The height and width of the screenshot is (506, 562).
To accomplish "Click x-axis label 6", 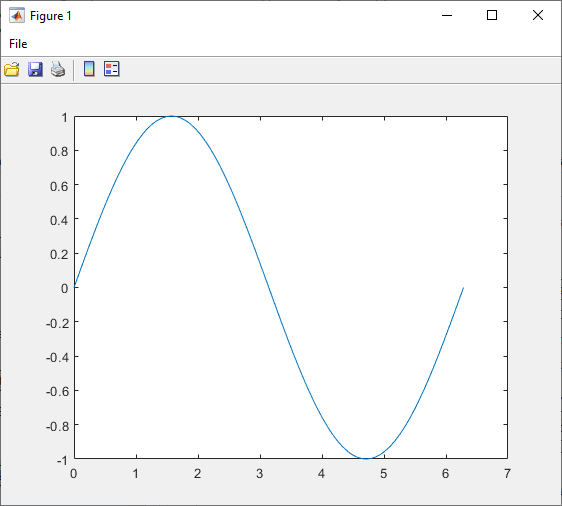I will pos(446,474).
